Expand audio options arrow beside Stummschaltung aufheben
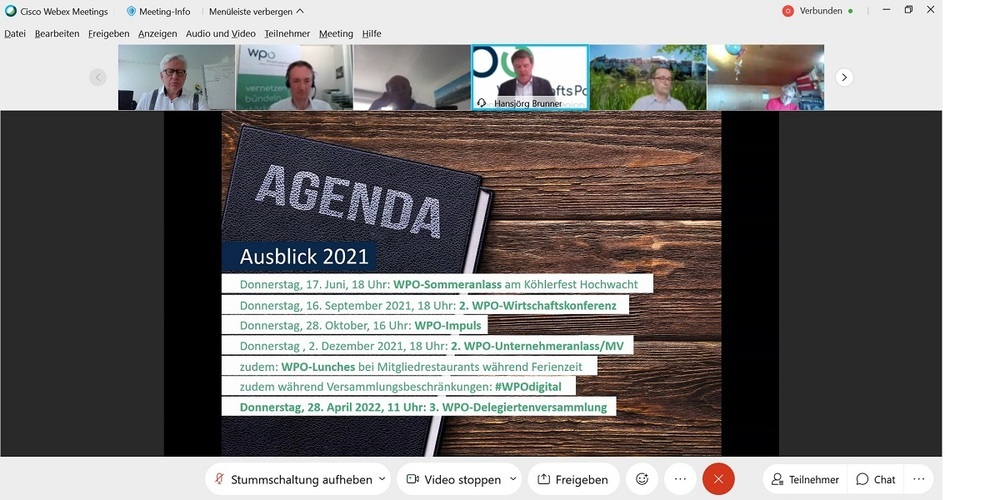The height and width of the screenshot is (500, 1000). click(382, 479)
